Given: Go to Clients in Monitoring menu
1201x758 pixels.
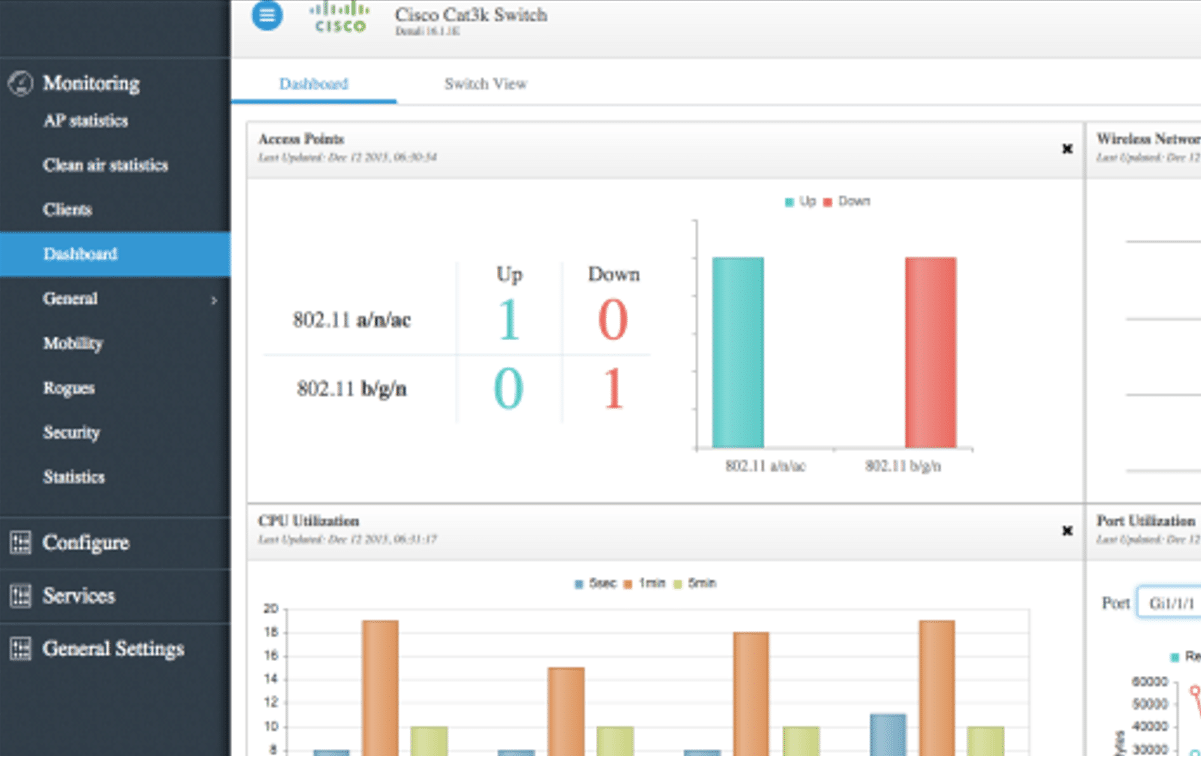Looking at the screenshot, I should click(x=67, y=210).
